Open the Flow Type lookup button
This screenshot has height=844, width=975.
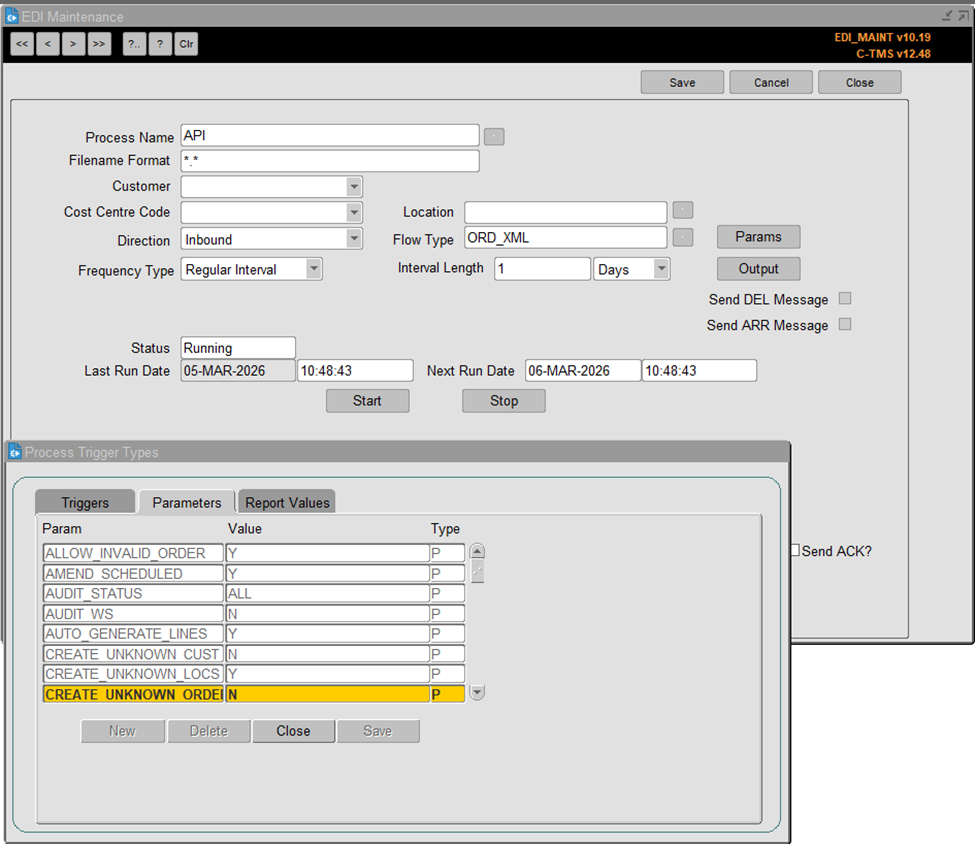pos(683,239)
